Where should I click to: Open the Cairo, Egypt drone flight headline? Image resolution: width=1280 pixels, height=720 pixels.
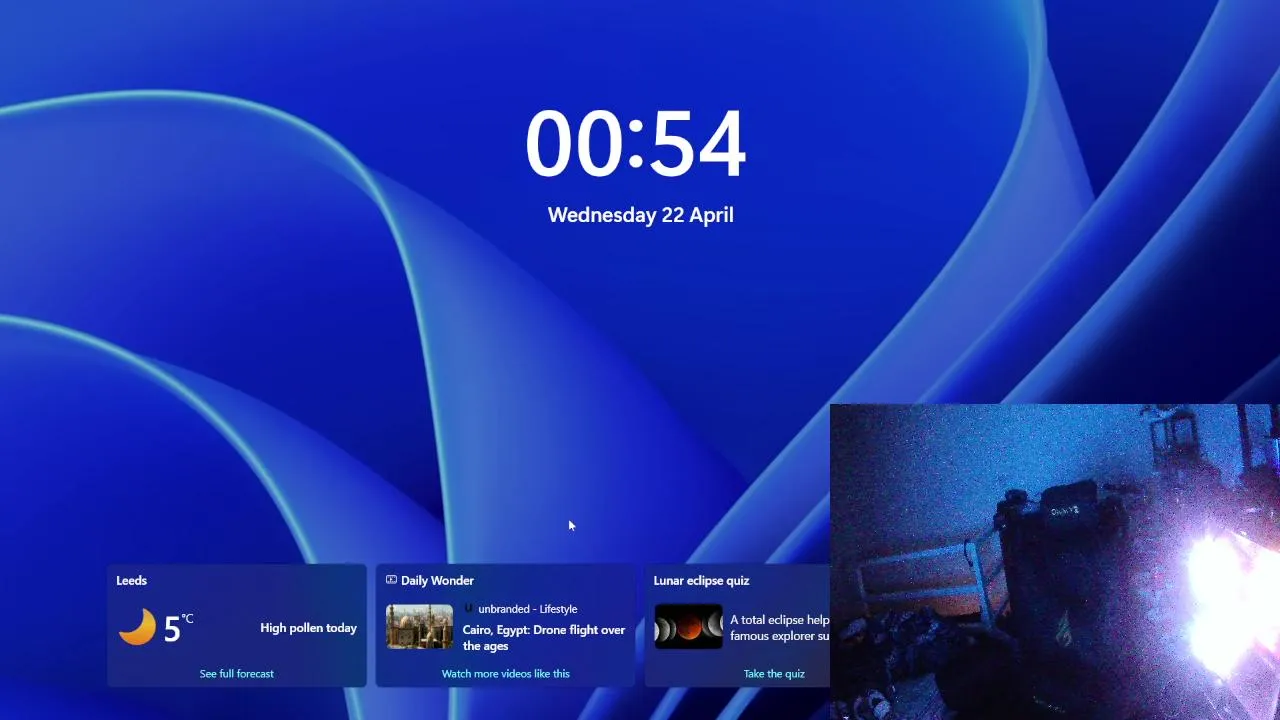click(x=544, y=638)
